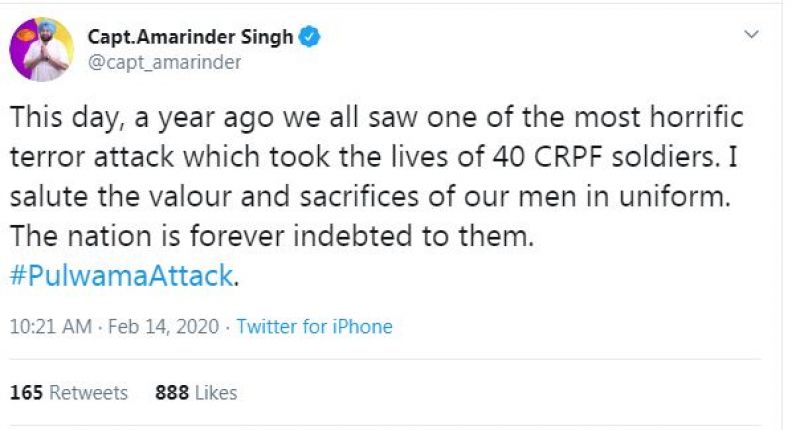Click the word "horrific" in the tweet
Screen dimensions: 800x430
(x=696, y=117)
